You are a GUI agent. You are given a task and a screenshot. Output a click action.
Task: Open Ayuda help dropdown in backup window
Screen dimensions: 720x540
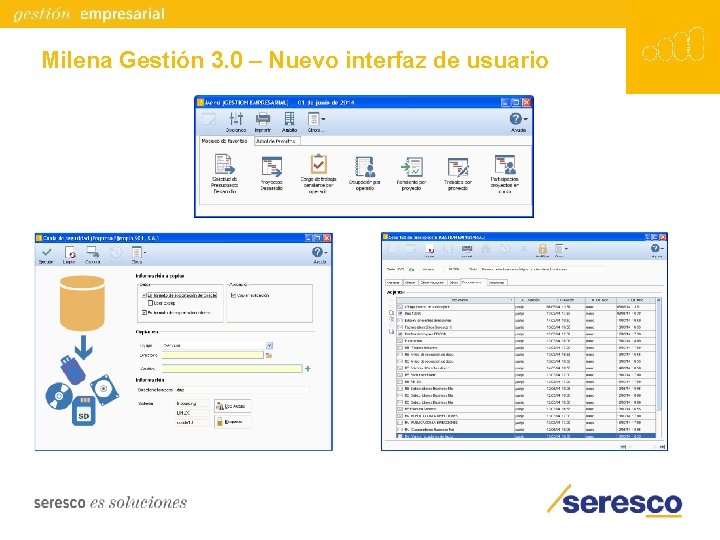(320, 252)
